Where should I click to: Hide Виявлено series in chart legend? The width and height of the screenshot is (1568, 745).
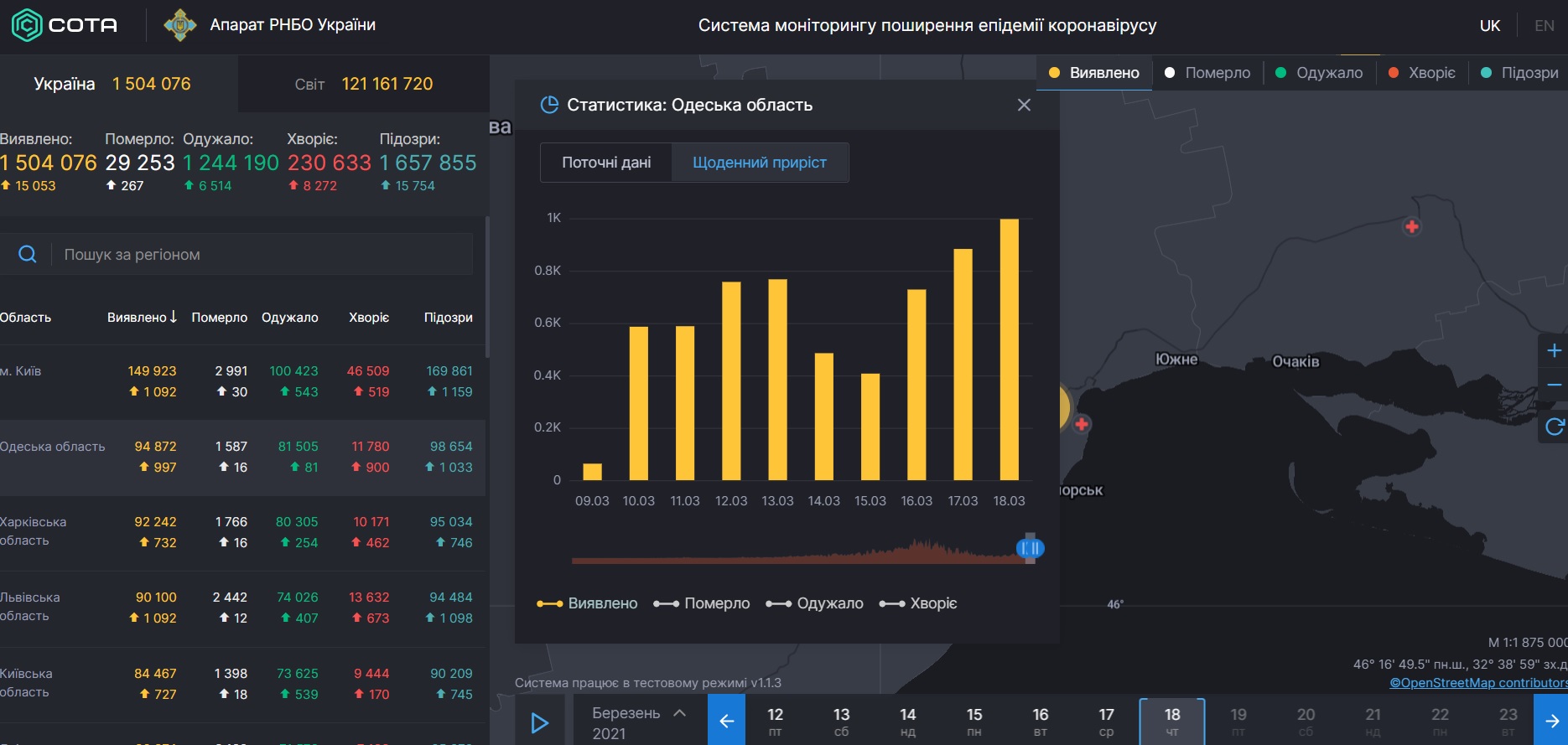pos(588,603)
